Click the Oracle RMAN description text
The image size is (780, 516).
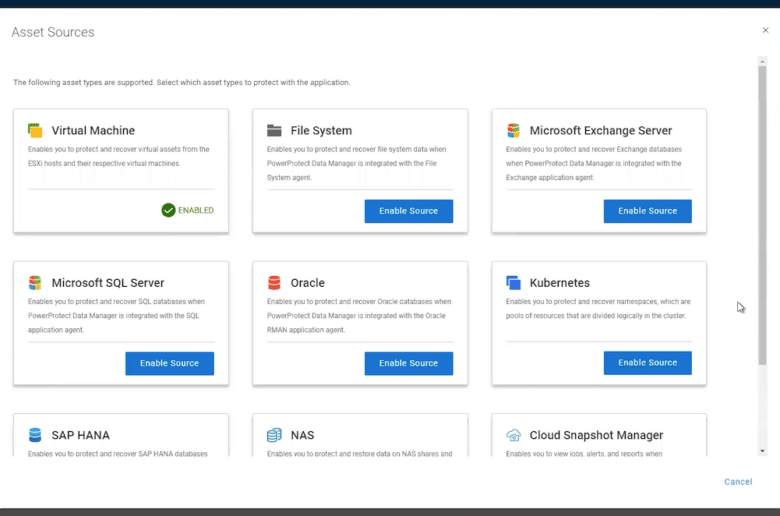(x=359, y=315)
